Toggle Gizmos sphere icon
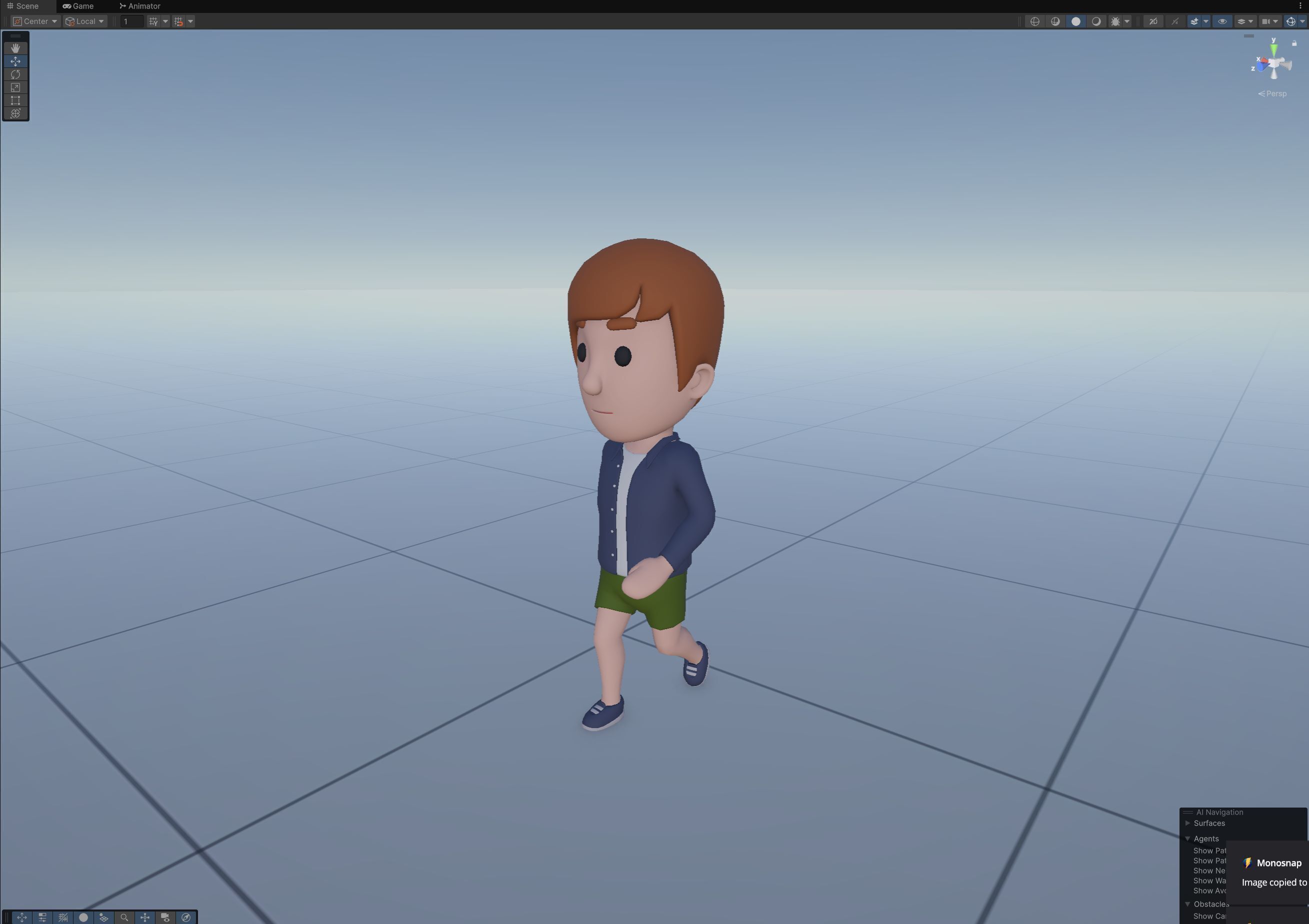 click(x=1291, y=21)
